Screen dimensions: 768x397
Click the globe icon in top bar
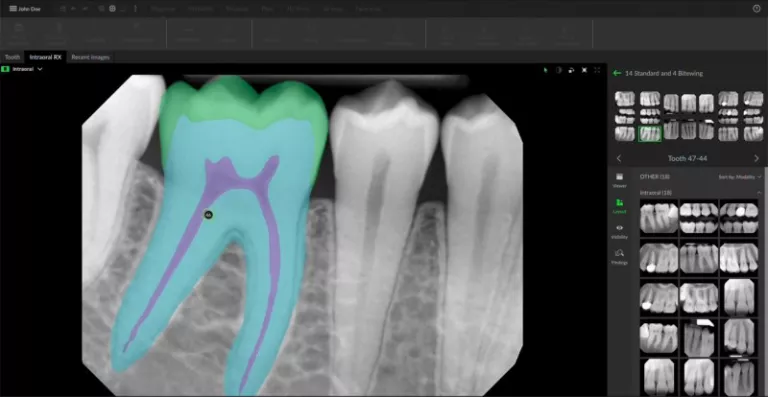point(112,9)
